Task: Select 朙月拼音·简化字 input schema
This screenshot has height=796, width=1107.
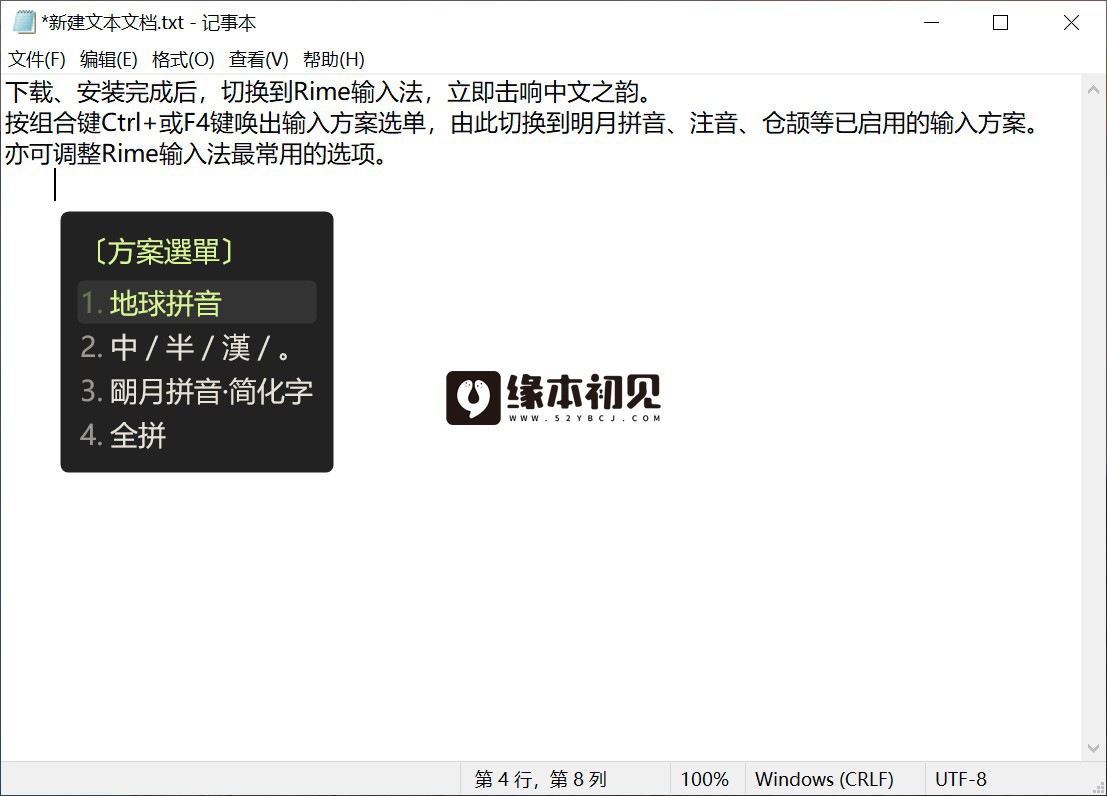Action: (x=197, y=391)
